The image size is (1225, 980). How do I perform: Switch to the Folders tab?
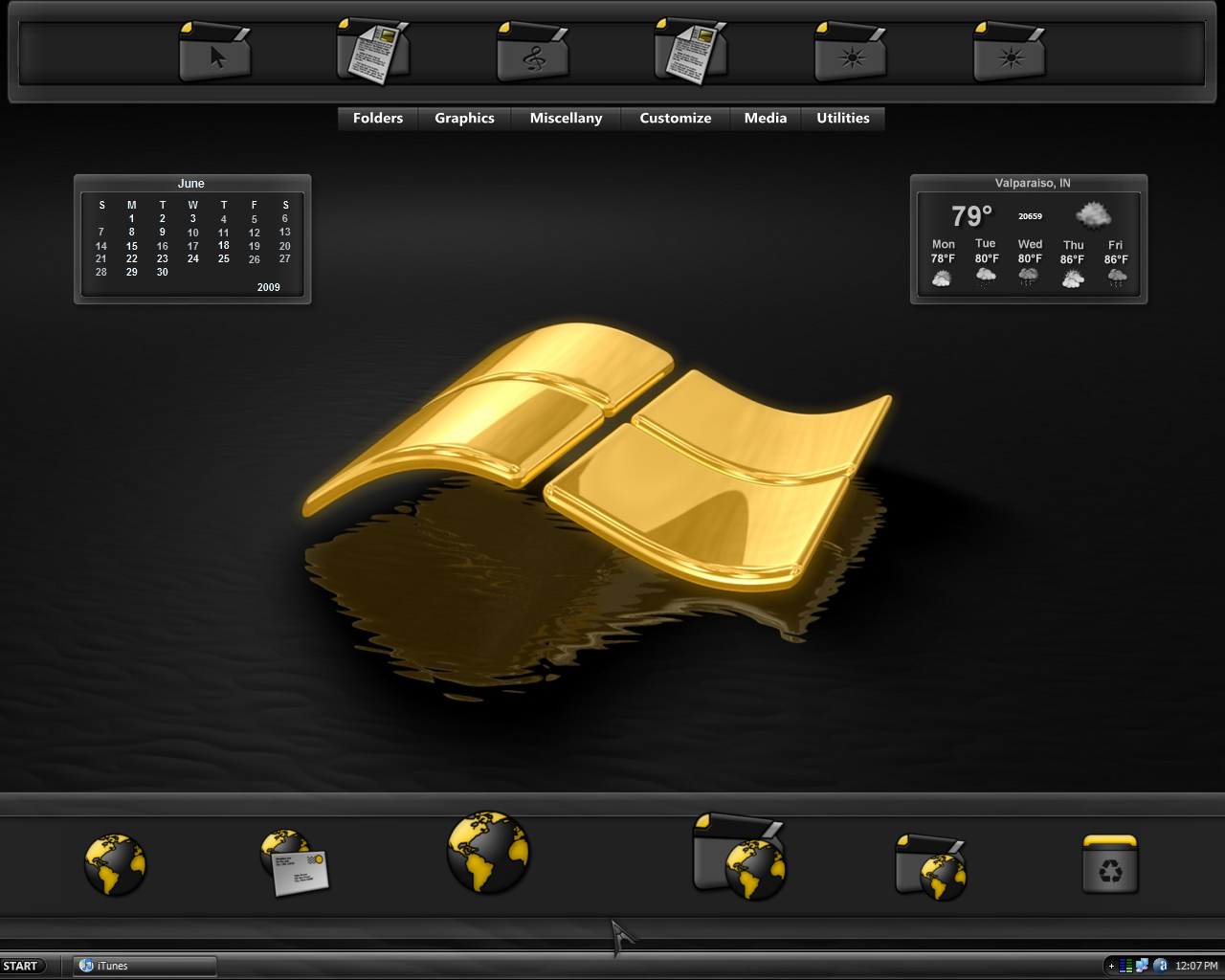[x=378, y=118]
